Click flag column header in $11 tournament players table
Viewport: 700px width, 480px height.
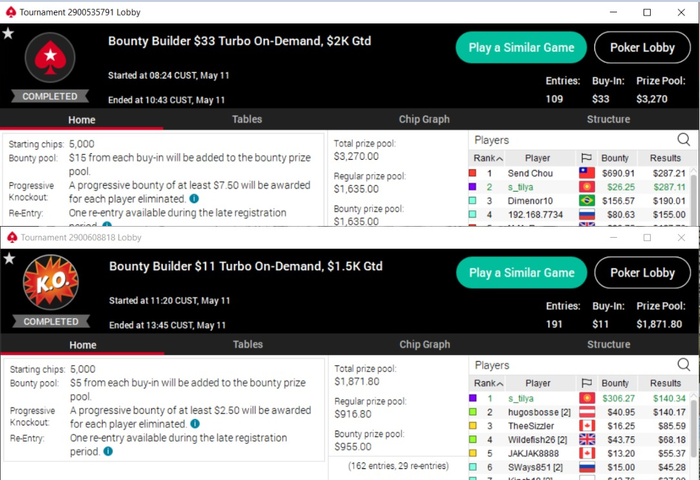click(x=586, y=383)
